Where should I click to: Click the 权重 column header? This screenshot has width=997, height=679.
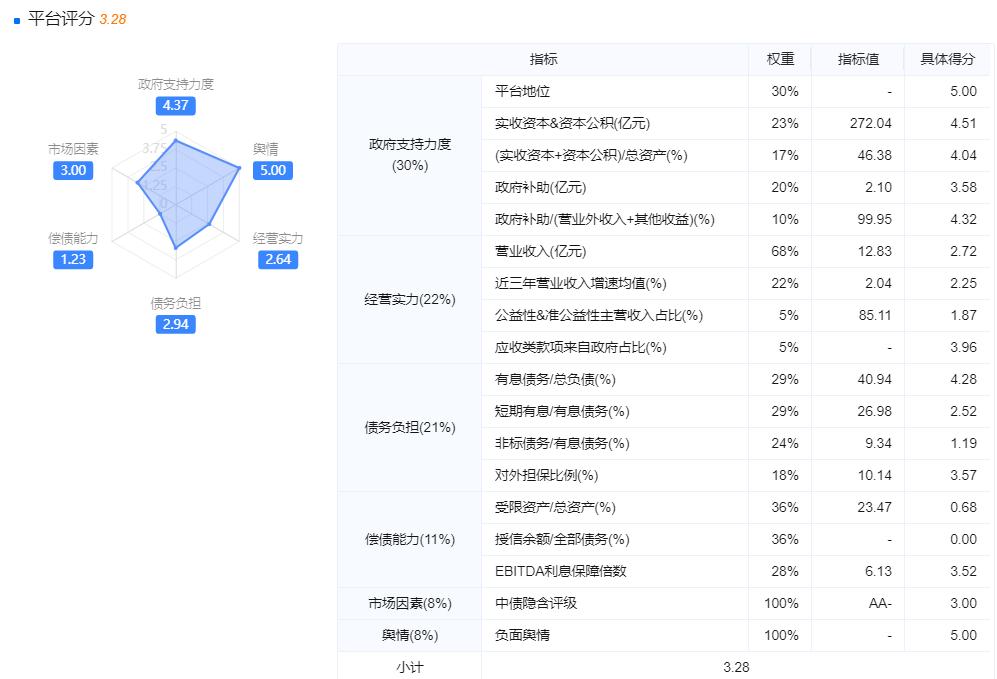(781, 60)
